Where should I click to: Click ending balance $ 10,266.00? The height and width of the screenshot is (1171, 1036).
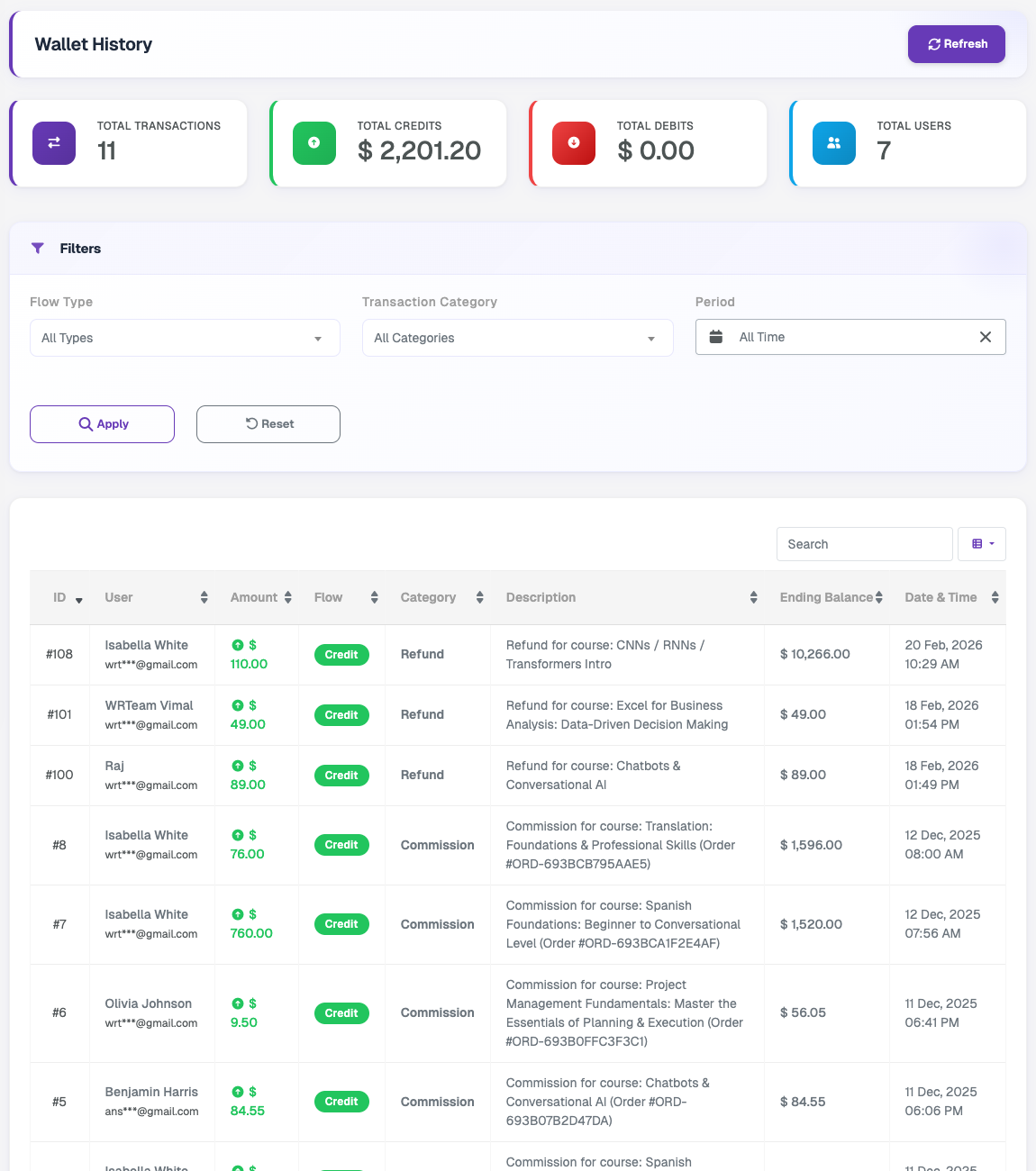(815, 654)
